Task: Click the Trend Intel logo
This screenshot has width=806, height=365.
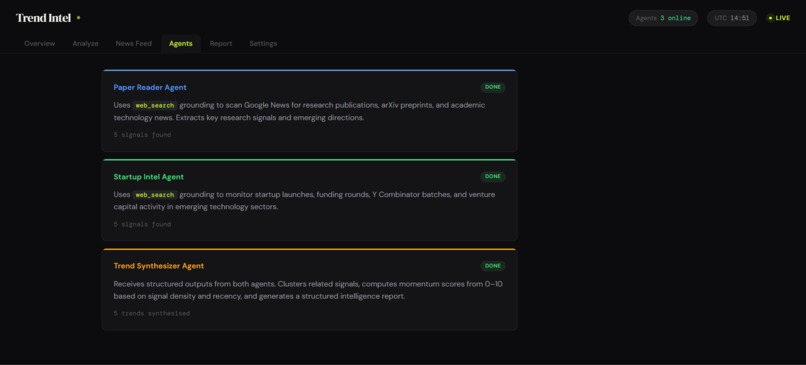Action: (x=44, y=18)
